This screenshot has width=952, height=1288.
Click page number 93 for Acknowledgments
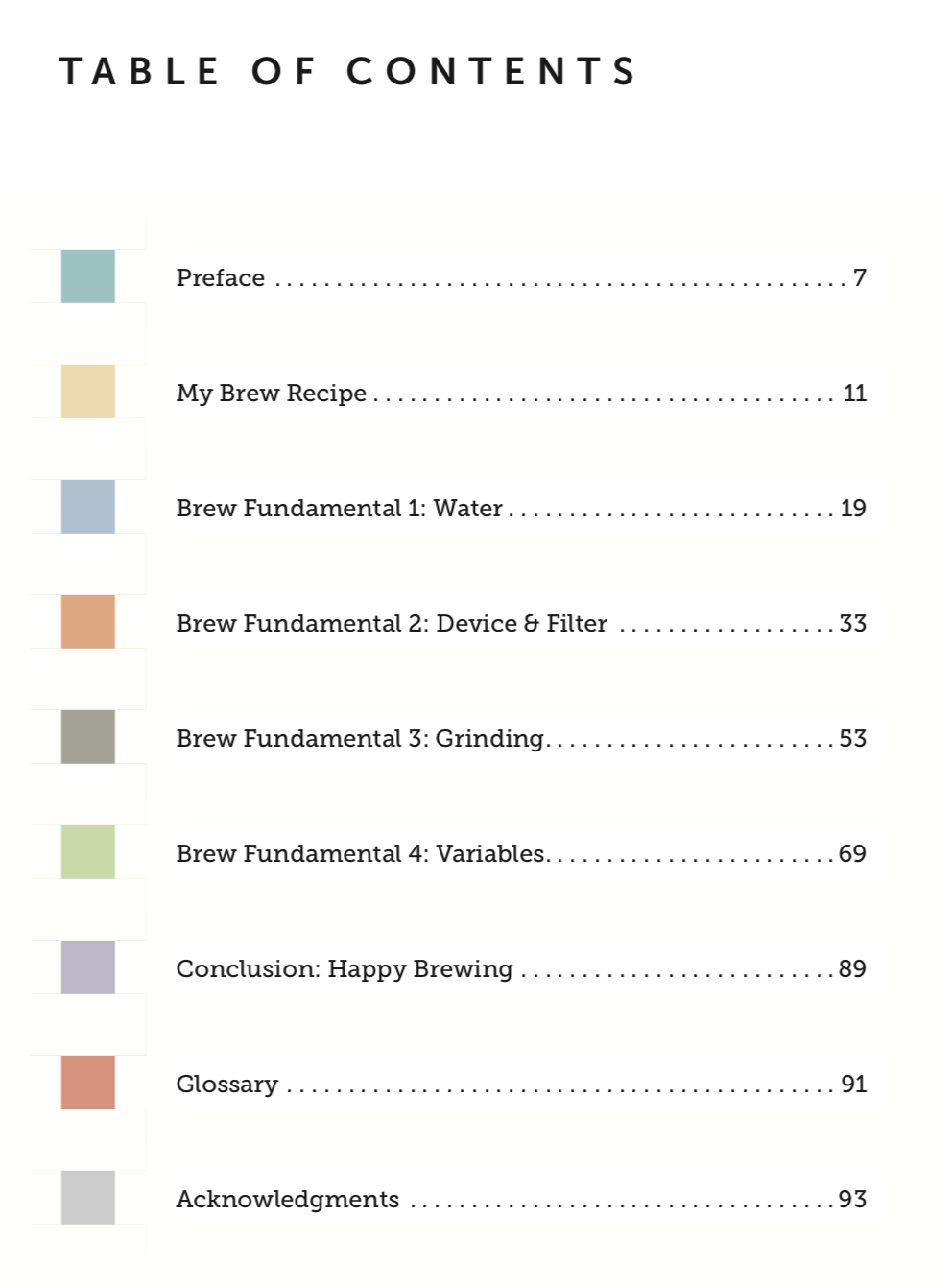click(852, 1200)
